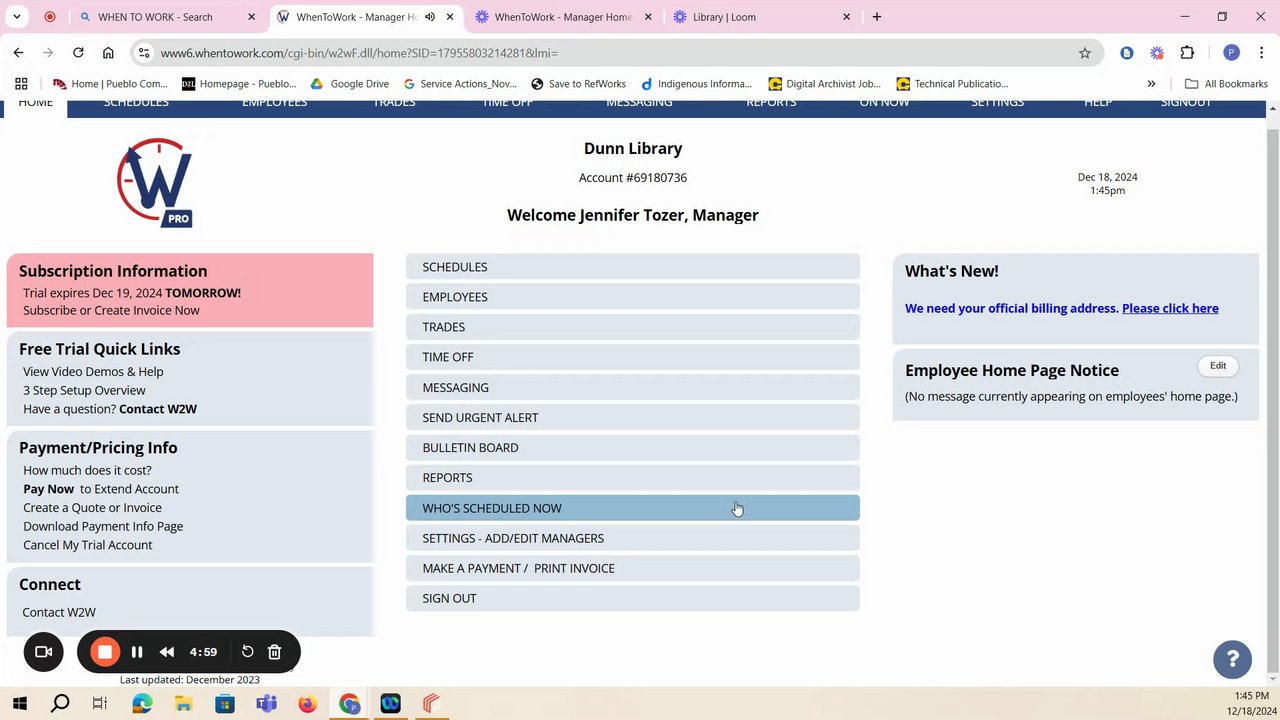Viewport: 1280px width, 720px height.
Task: Bookmark this page with the star icon
Action: pyautogui.click(x=1085, y=53)
